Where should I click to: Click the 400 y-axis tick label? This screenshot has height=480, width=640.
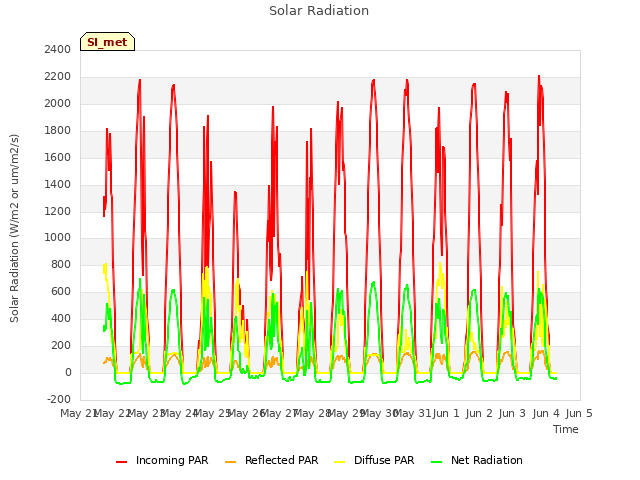coord(61,318)
